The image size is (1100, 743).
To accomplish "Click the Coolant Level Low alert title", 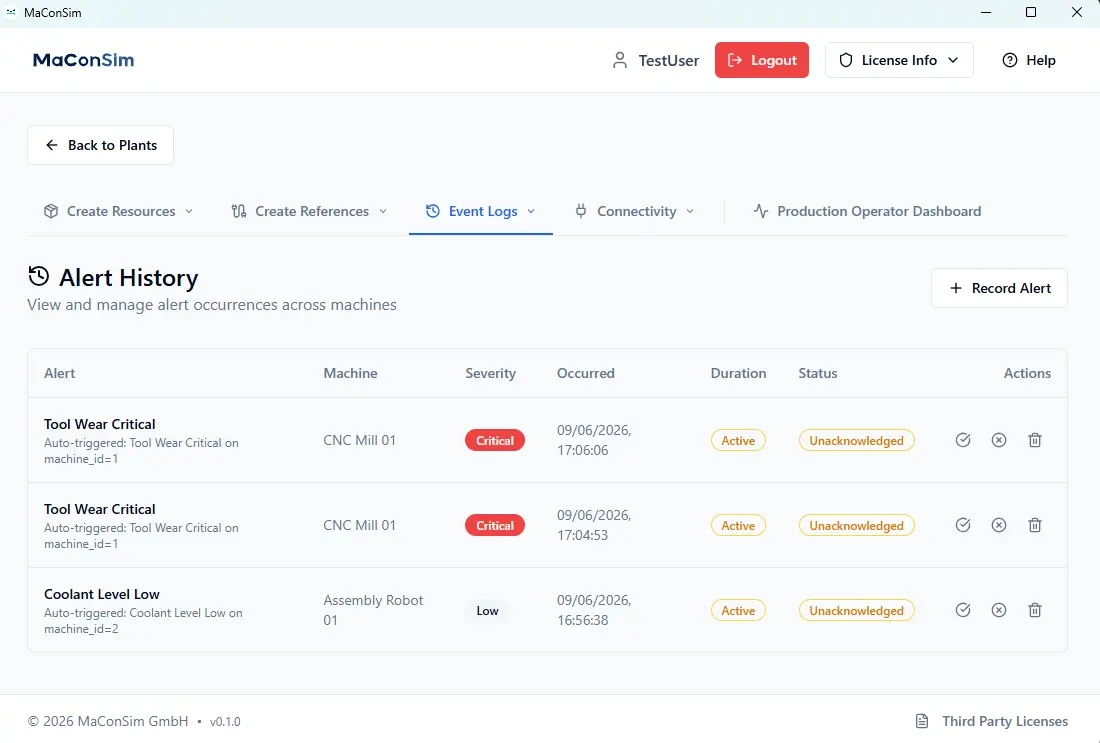I will (102, 594).
